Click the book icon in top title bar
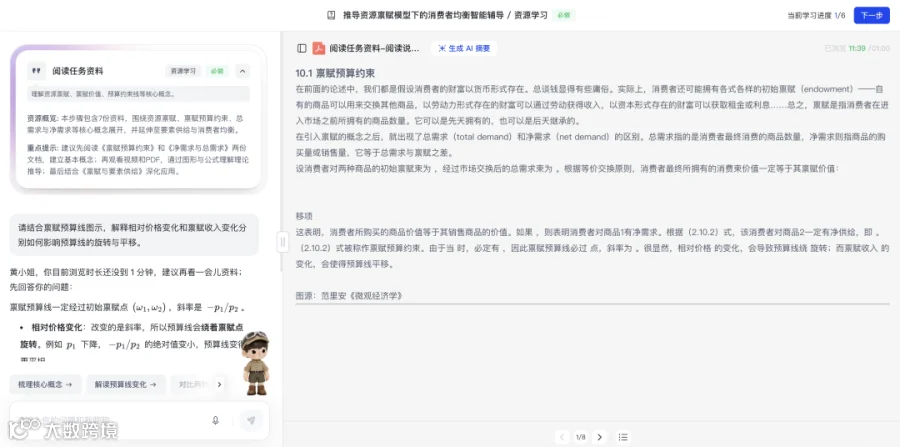 point(331,15)
